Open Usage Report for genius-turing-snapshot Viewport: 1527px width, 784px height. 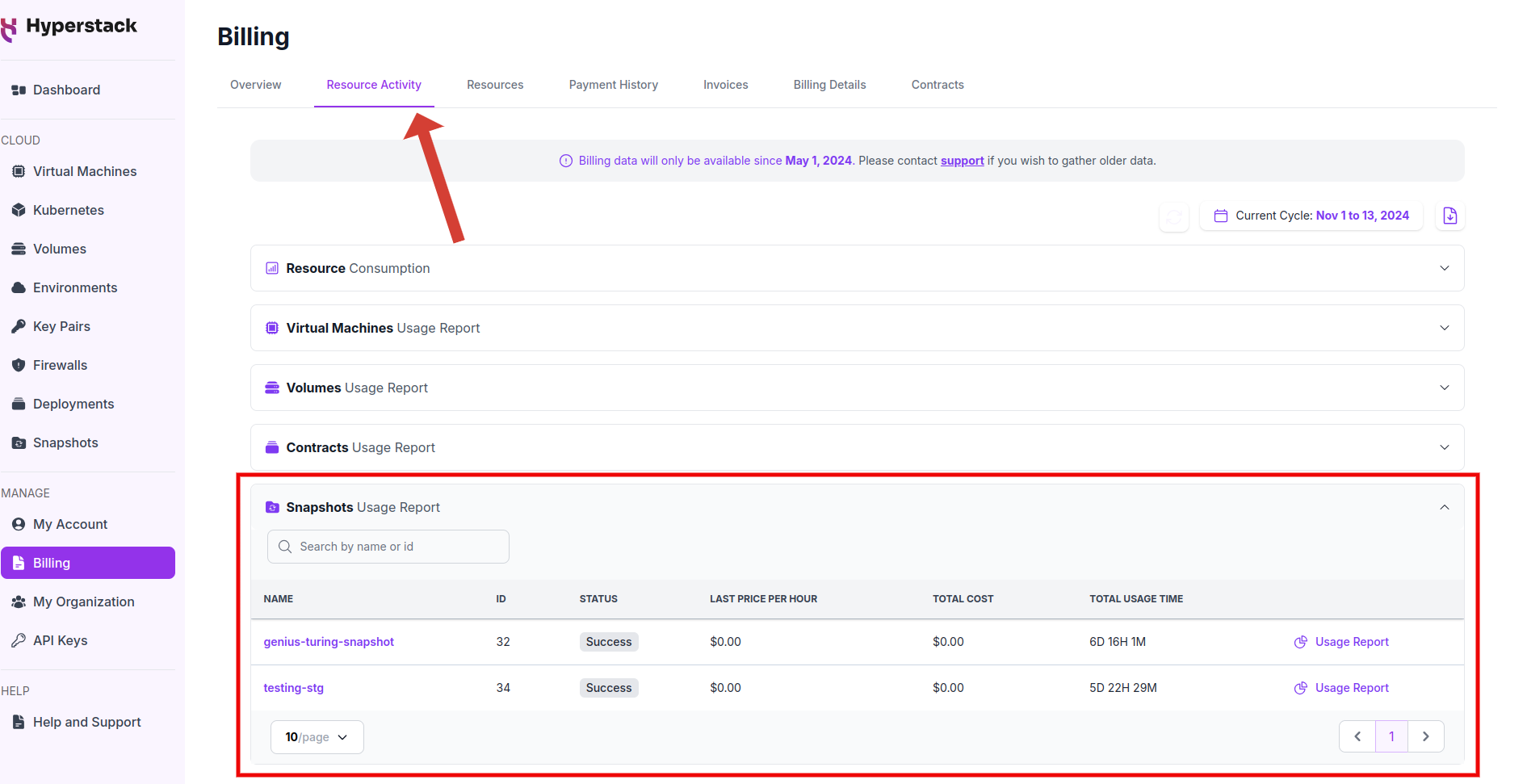coord(1341,642)
